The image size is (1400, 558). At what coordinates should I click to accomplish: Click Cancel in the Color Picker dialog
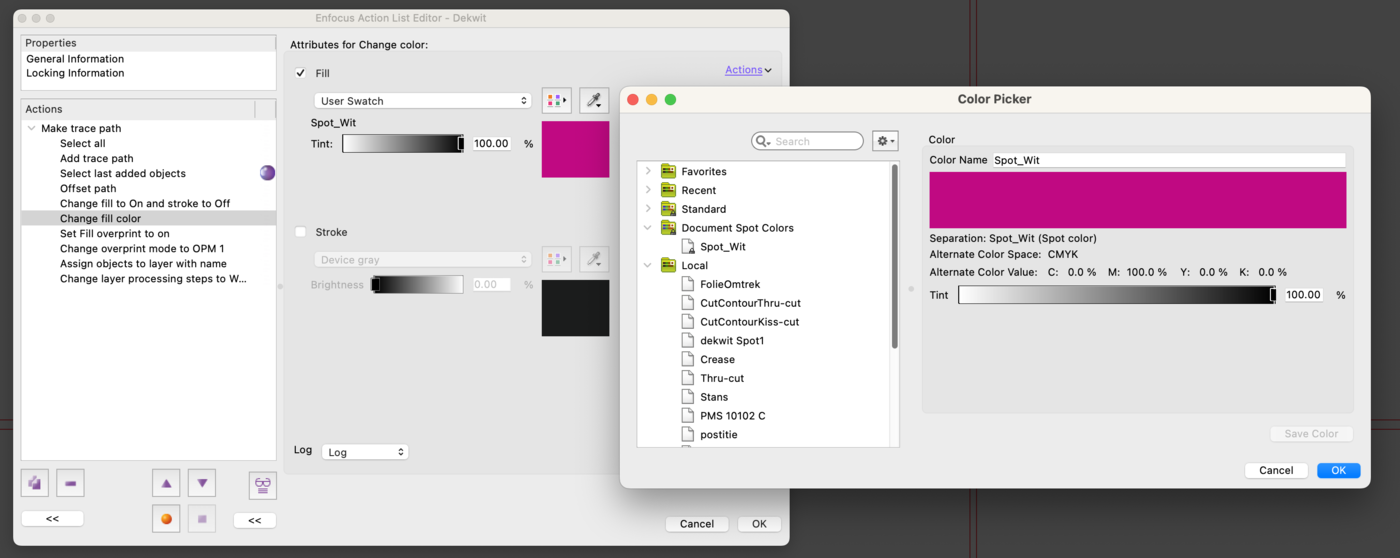click(1276, 470)
